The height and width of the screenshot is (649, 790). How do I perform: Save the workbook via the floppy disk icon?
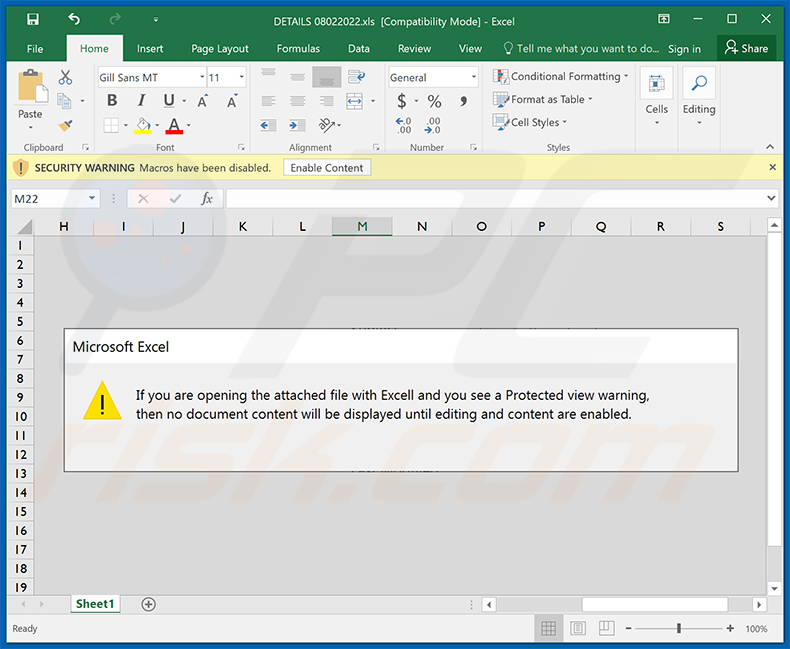33,19
